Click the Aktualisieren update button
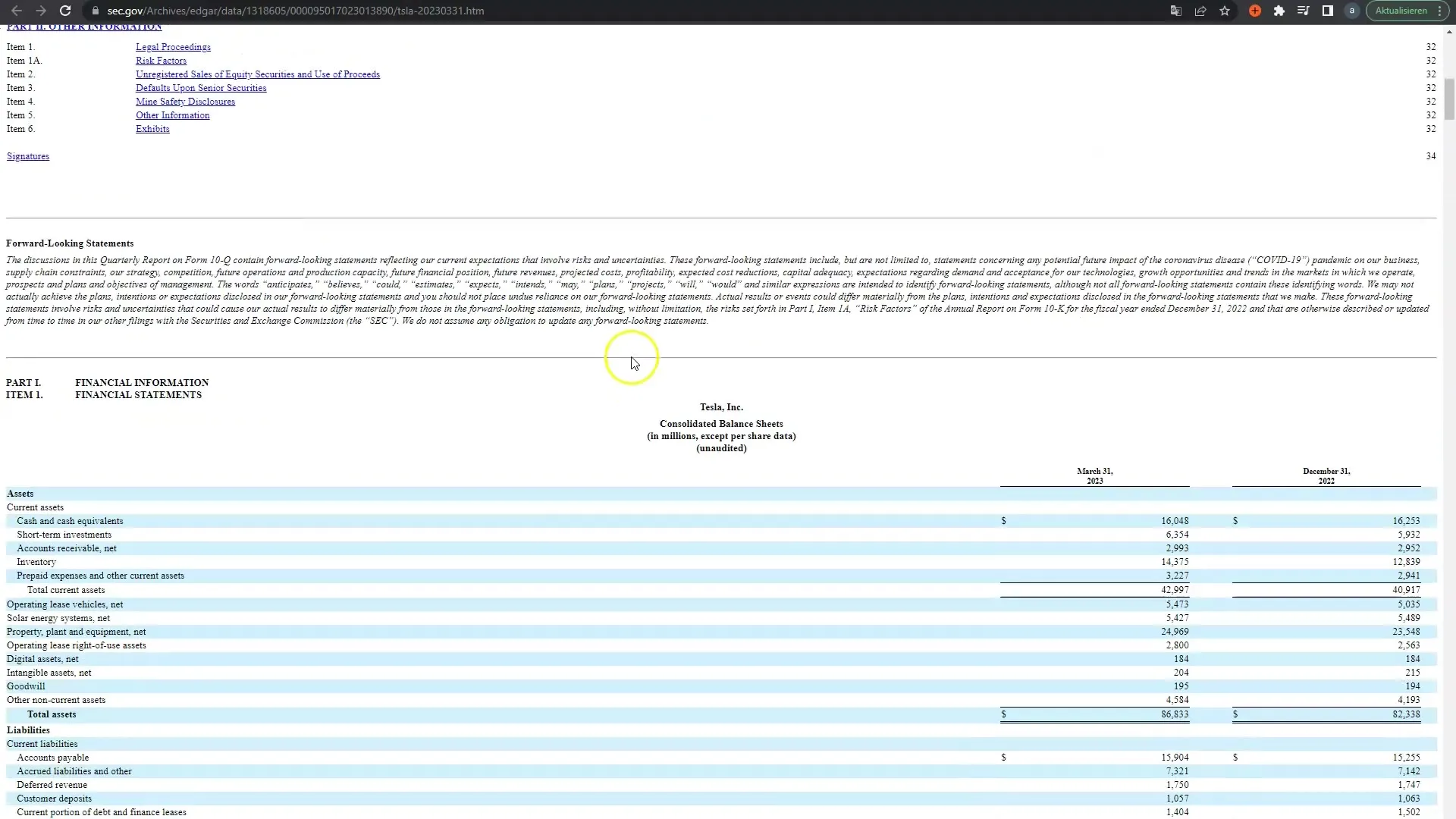 (1401, 11)
